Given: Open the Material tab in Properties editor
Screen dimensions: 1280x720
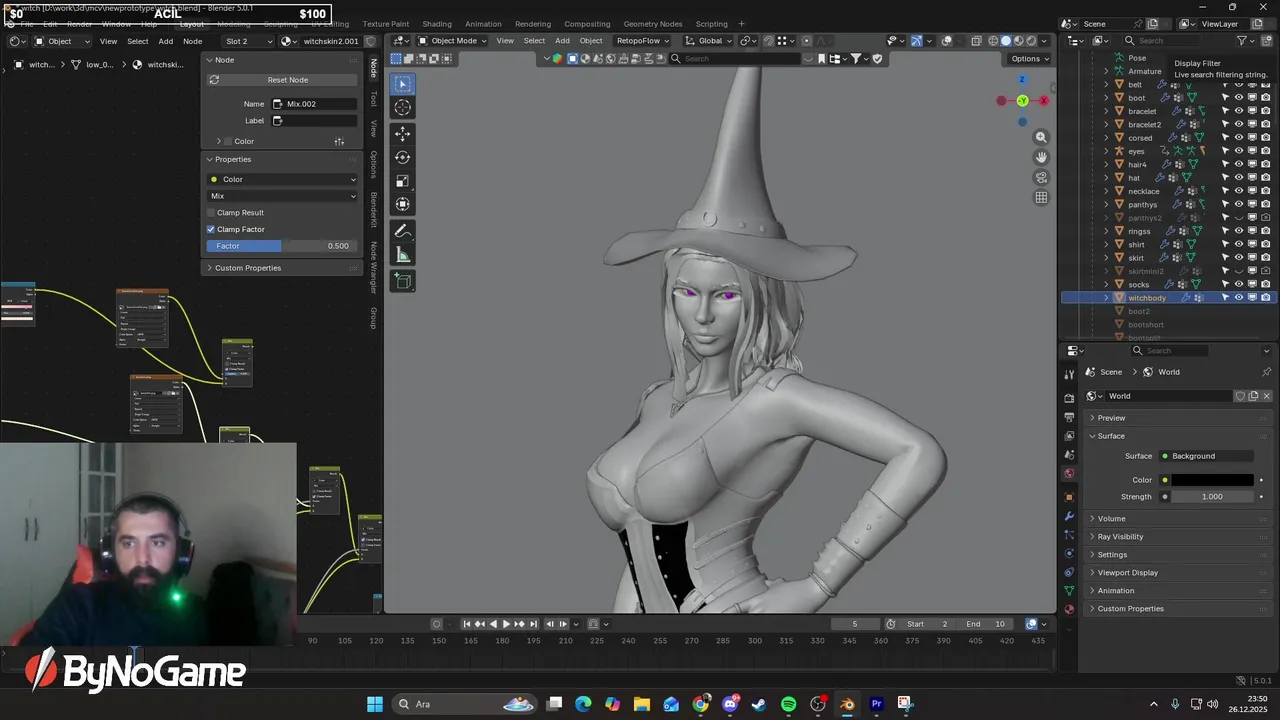Looking at the screenshot, I should tap(1069, 608).
